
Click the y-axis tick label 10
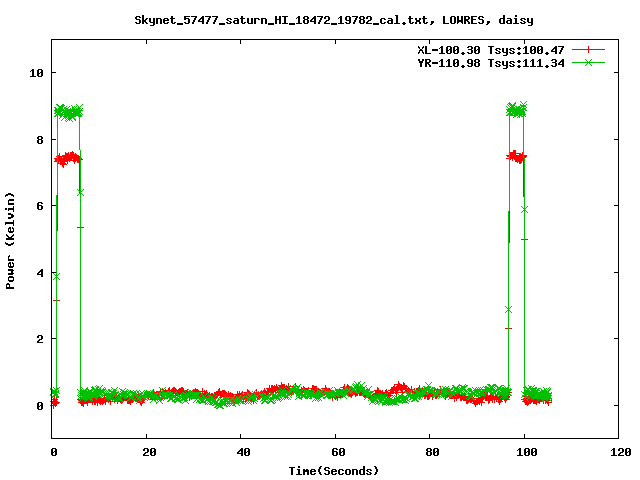coord(36,73)
